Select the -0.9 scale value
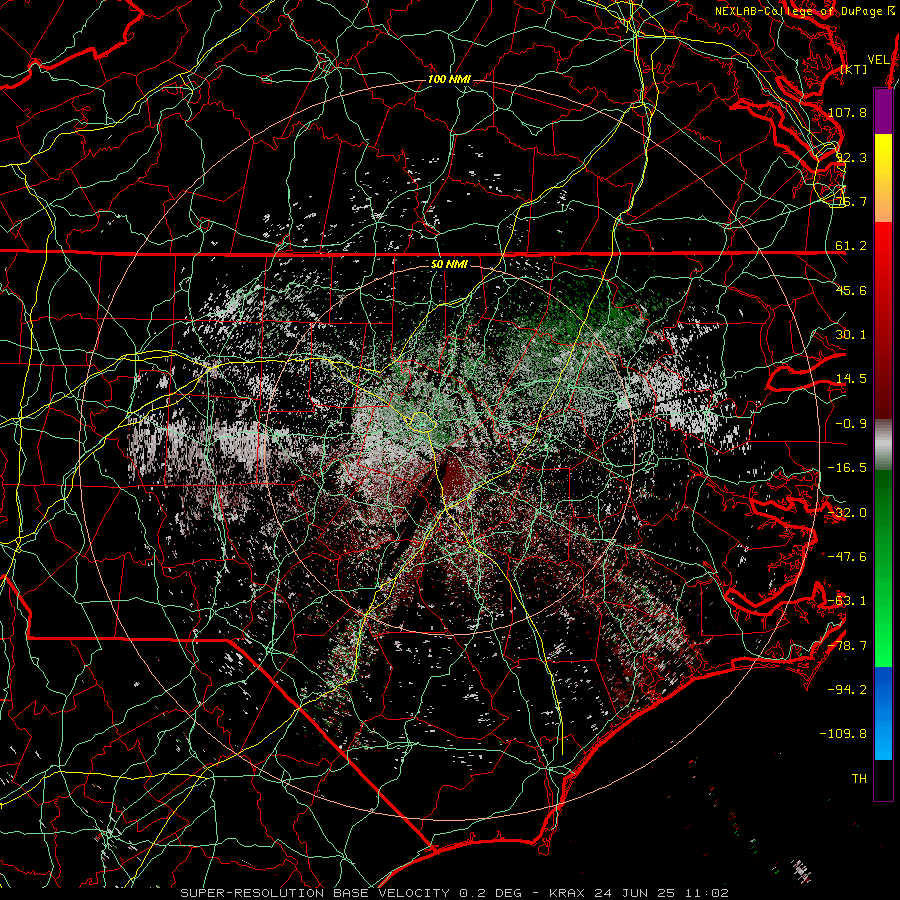900x900 pixels. click(851, 424)
